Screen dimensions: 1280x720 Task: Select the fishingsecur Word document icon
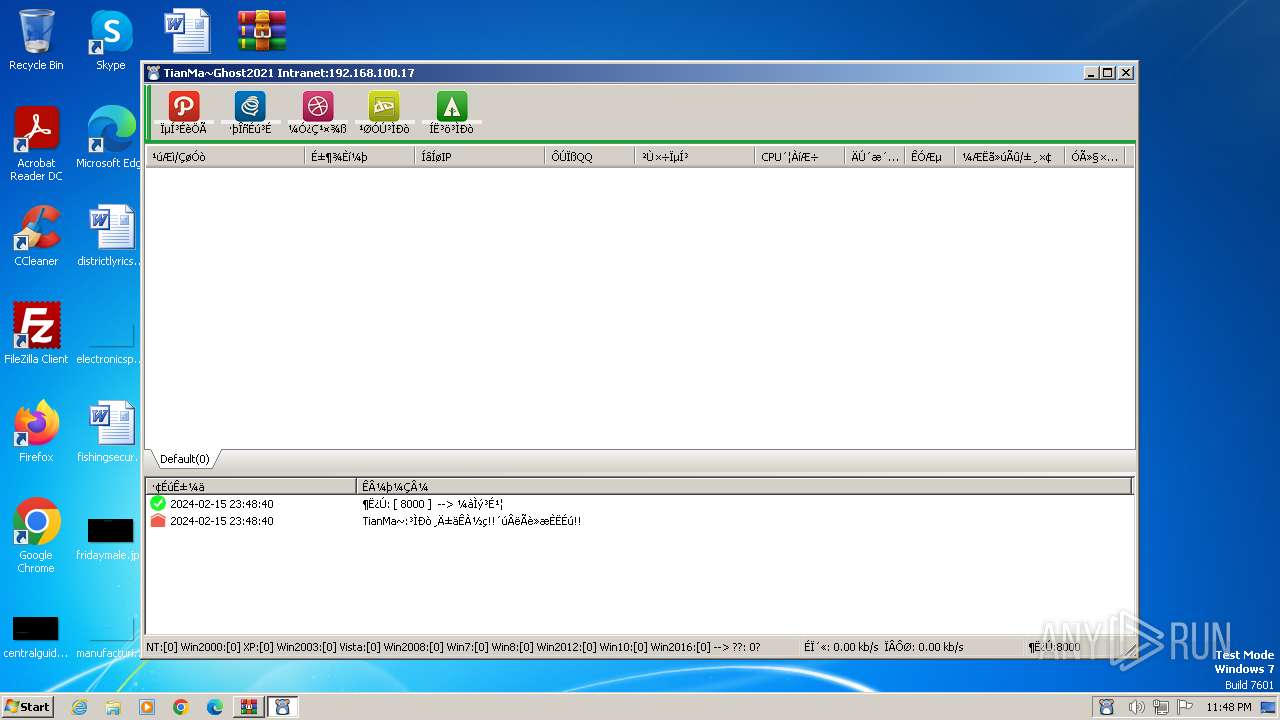(x=111, y=424)
